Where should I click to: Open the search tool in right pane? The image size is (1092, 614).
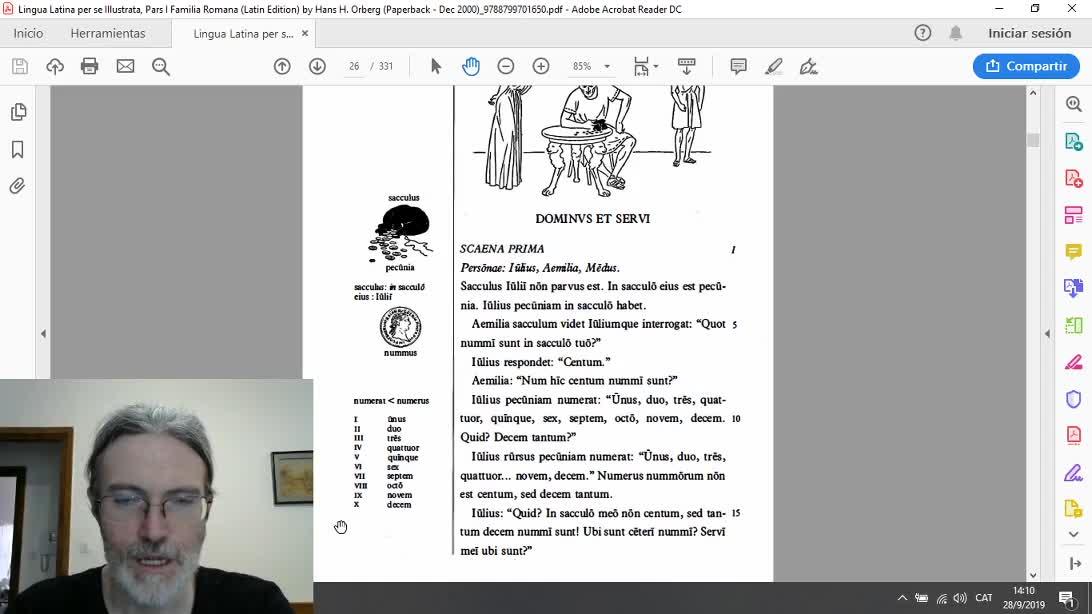[x=1073, y=104]
